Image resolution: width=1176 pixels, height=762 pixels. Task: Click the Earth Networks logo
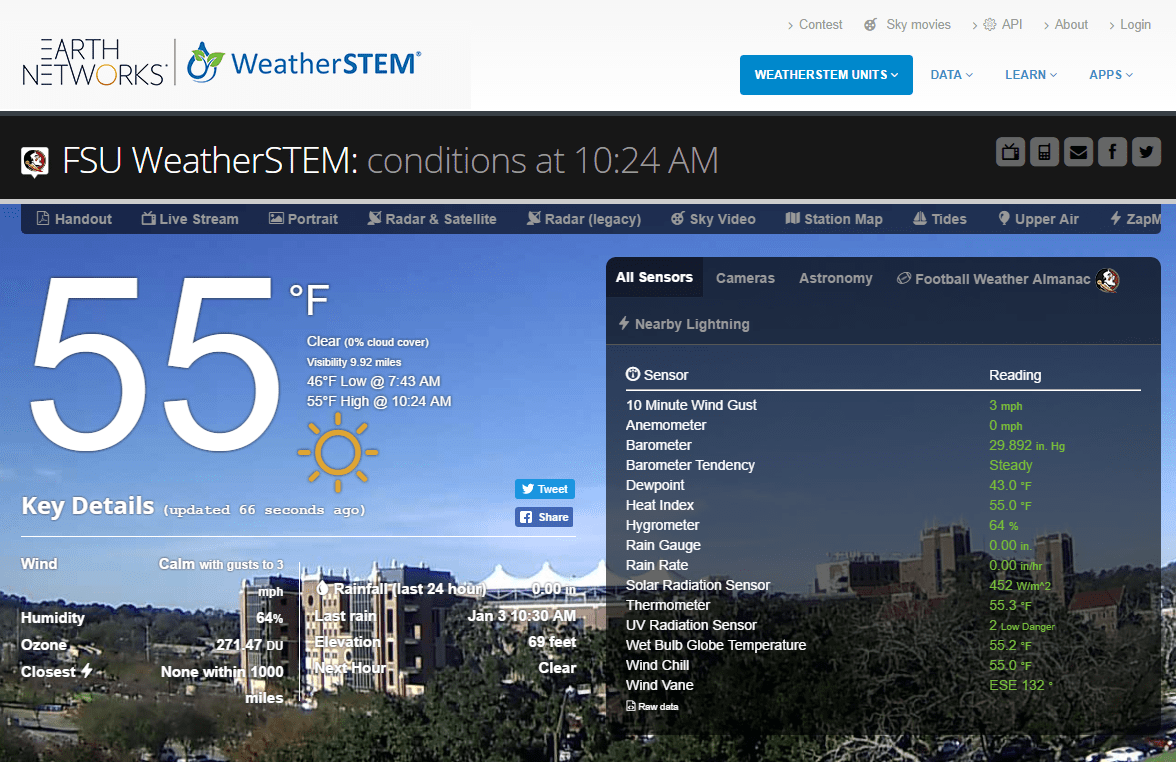pos(93,62)
